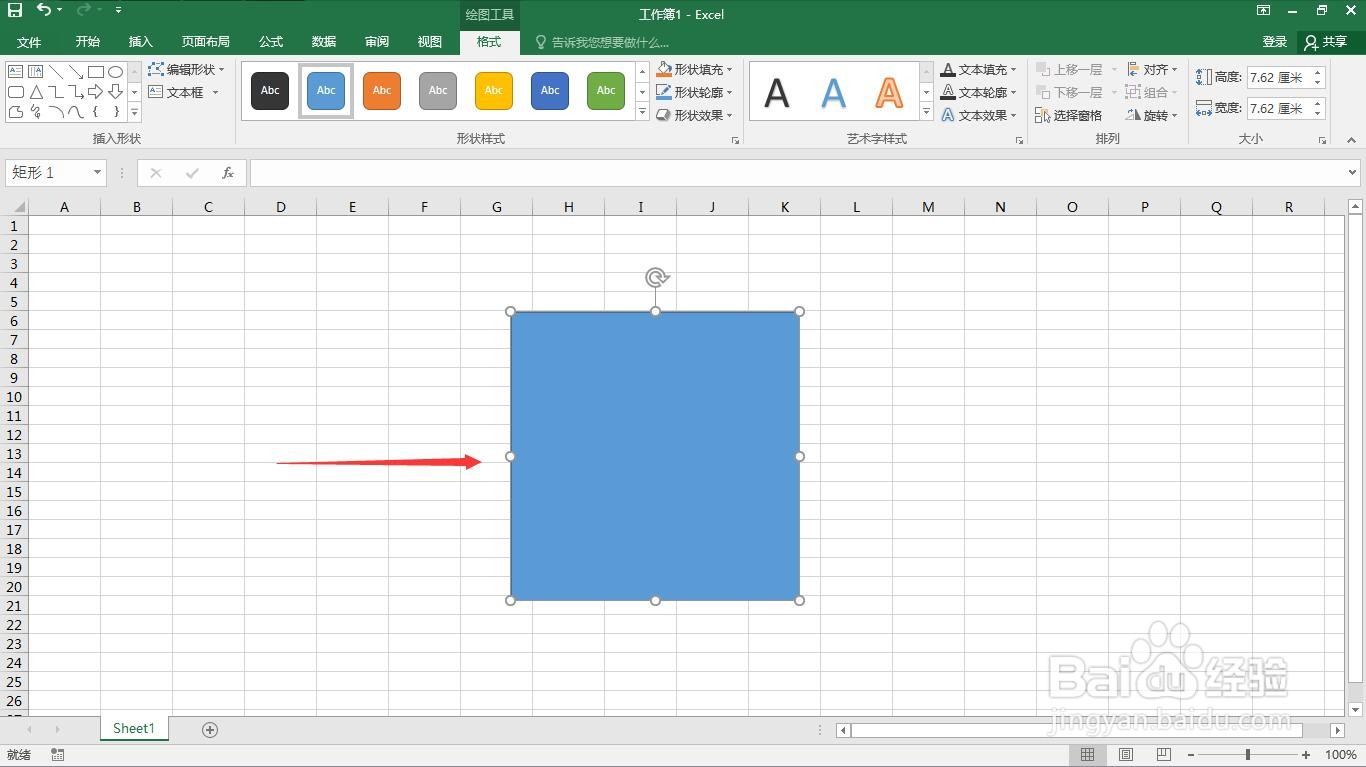This screenshot has width=1366, height=767.
Task: Open Rotate (旋转) dropdown
Action: pyautogui.click(x=1152, y=115)
